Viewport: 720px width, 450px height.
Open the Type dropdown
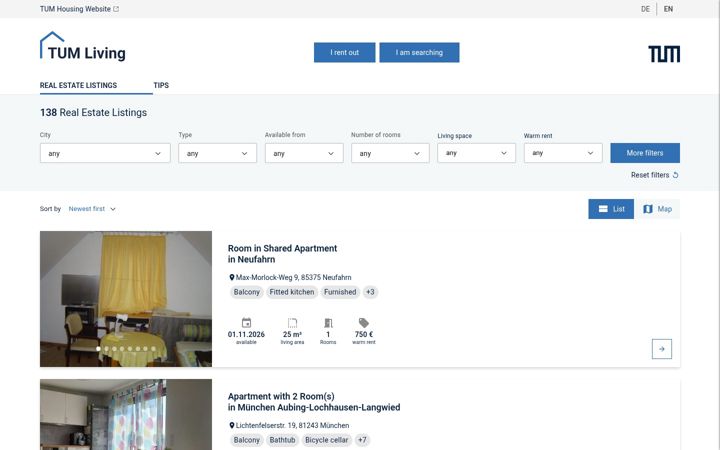[218, 153]
